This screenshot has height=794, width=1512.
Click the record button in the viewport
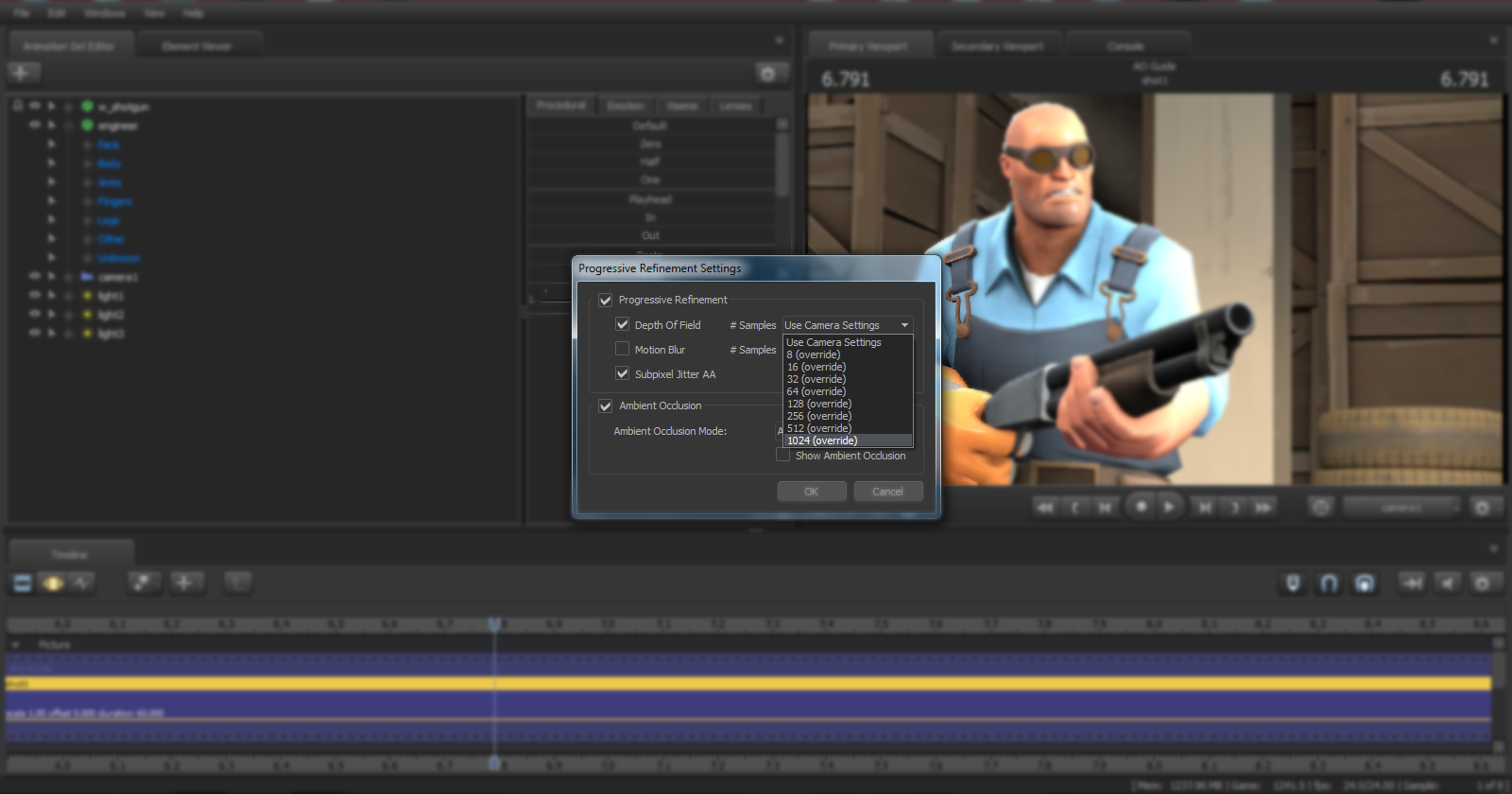click(1142, 507)
